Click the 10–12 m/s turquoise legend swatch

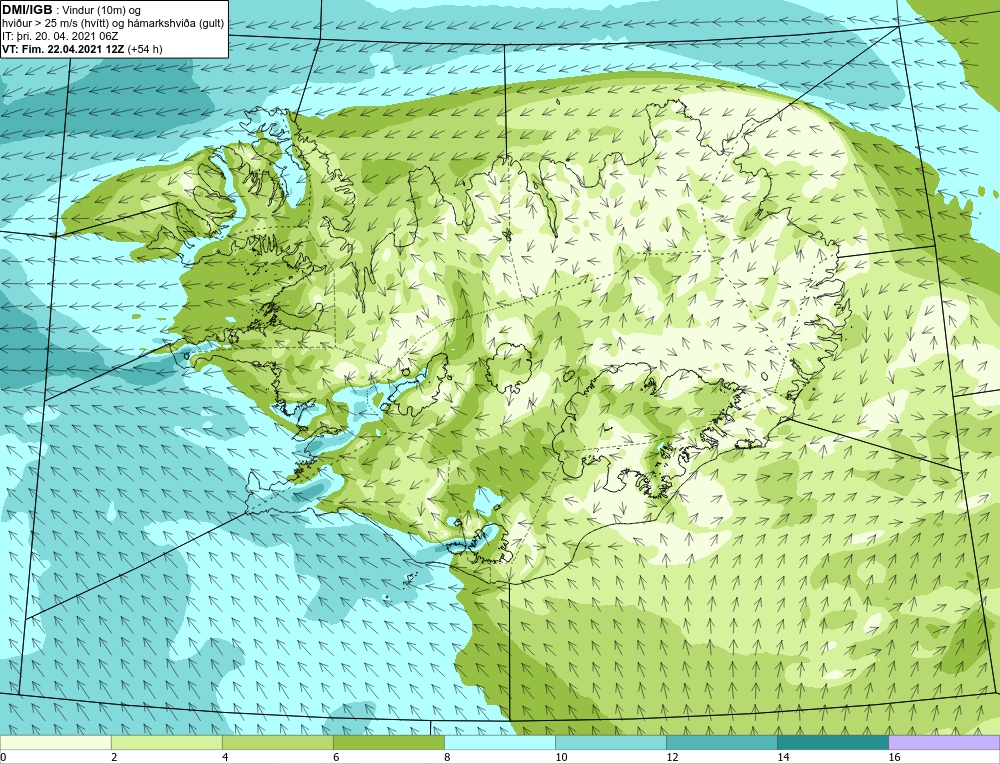point(610,742)
